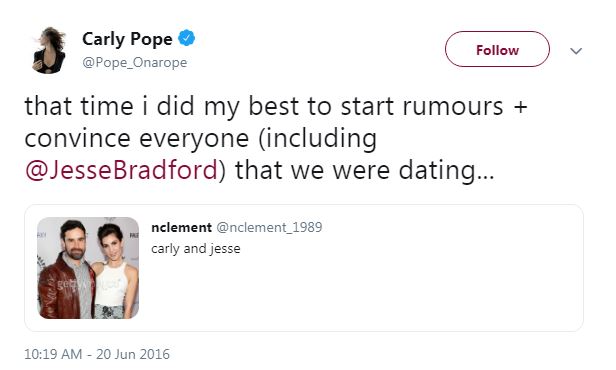Click the bearded man in leather jacket
The height and width of the screenshot is (370, 616).
point(67,271)
